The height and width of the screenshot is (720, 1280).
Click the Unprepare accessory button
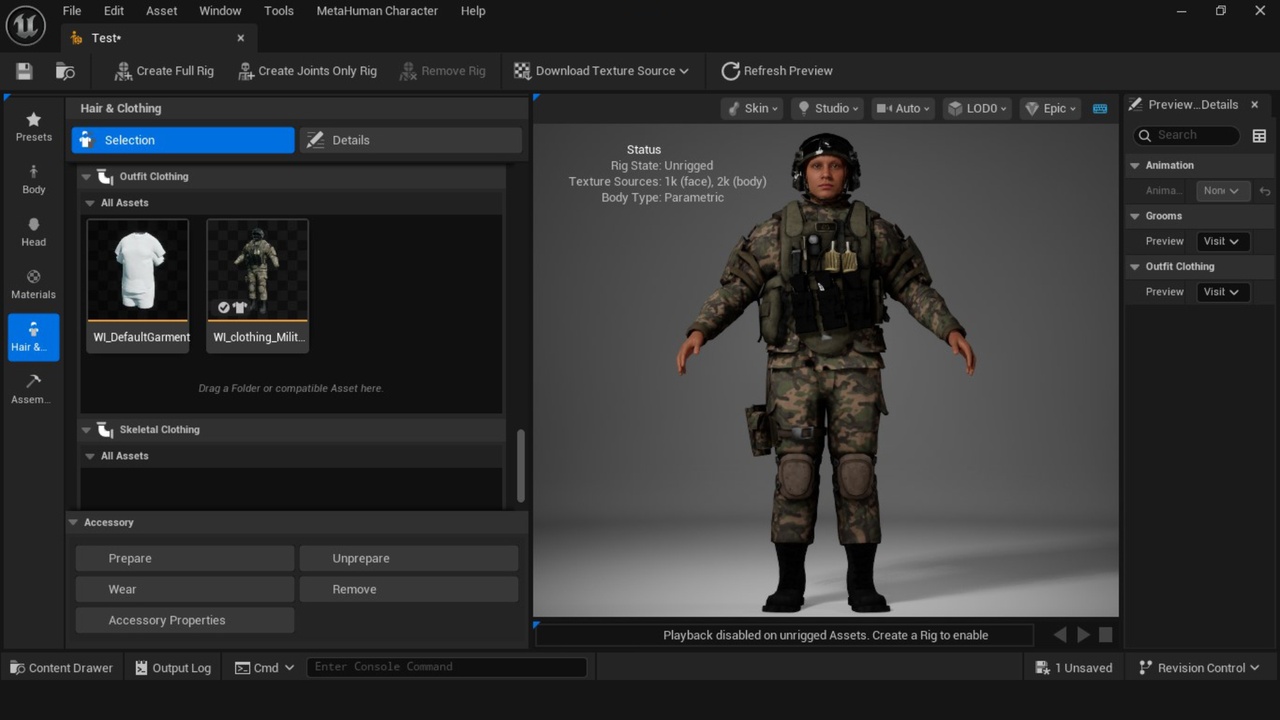point(409,558)
